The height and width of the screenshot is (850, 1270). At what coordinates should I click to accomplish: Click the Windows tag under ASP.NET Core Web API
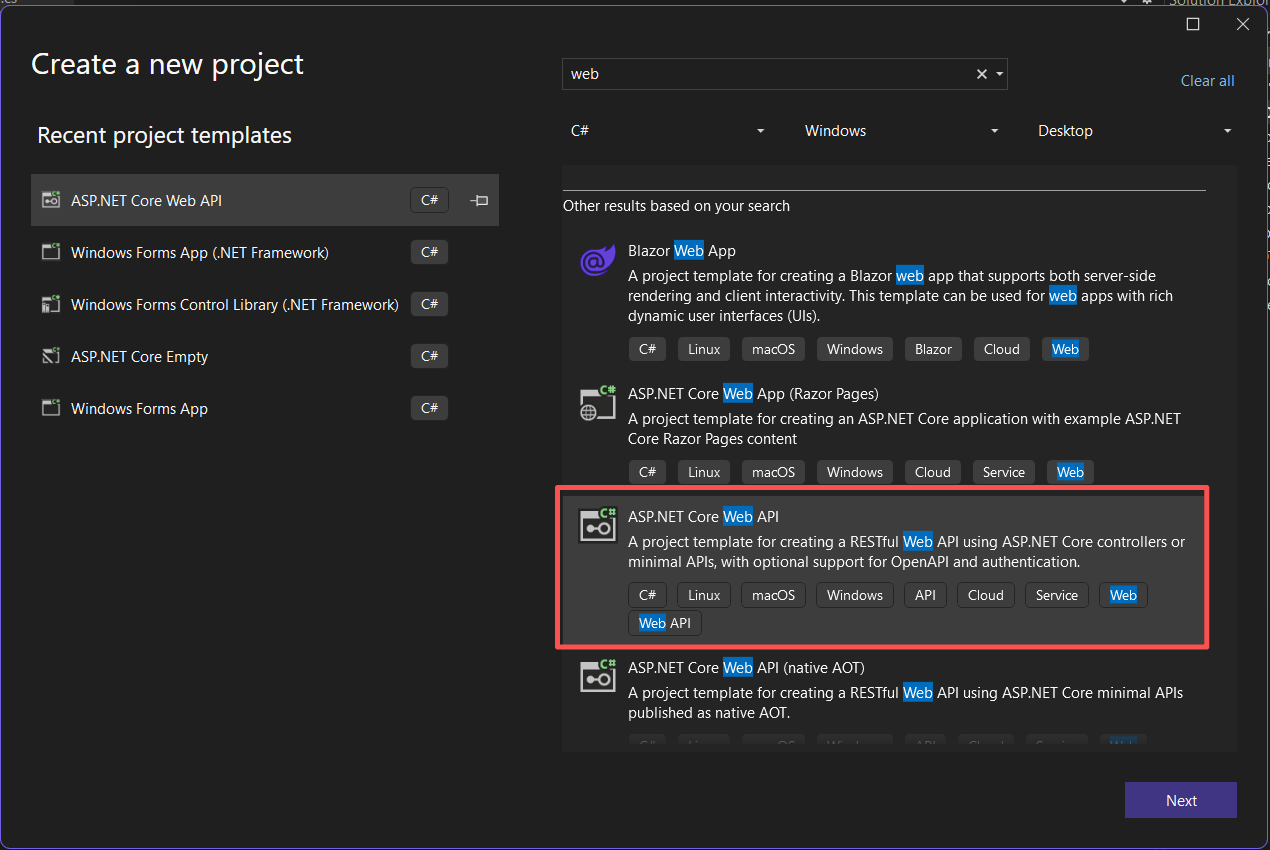[x=855, y=595]
